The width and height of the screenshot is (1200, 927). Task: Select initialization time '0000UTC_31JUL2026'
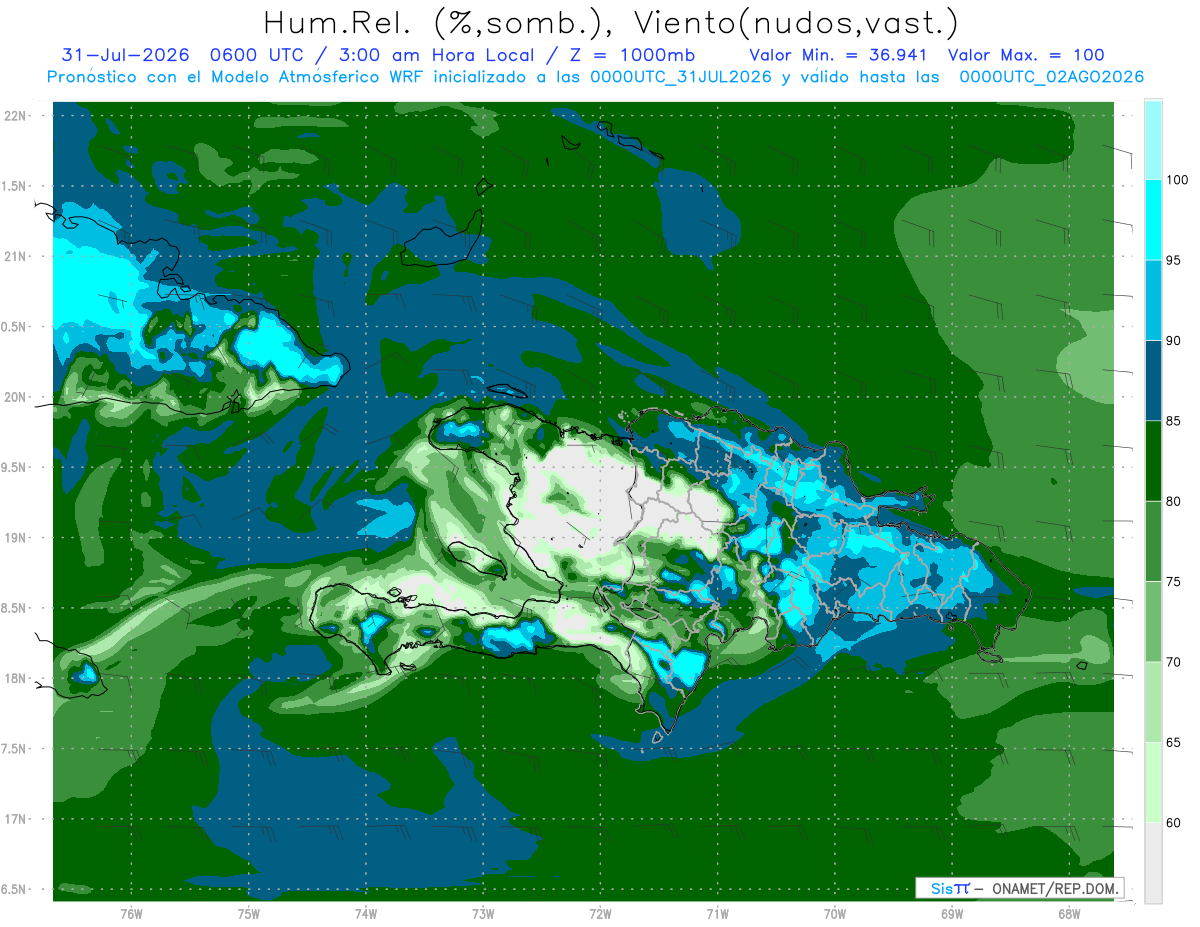(x=681, y=76)
